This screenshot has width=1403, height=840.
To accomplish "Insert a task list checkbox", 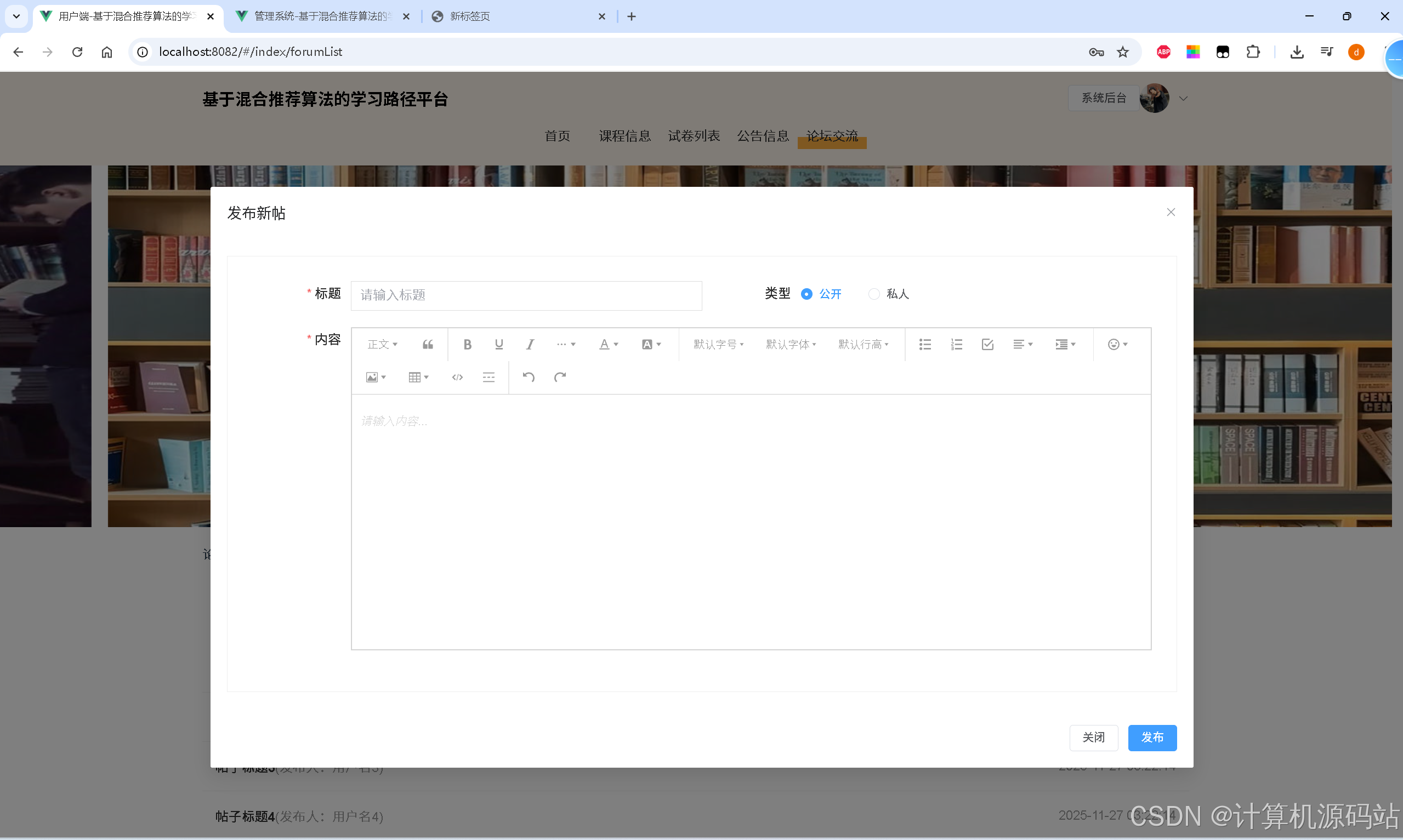I will 987,344.
